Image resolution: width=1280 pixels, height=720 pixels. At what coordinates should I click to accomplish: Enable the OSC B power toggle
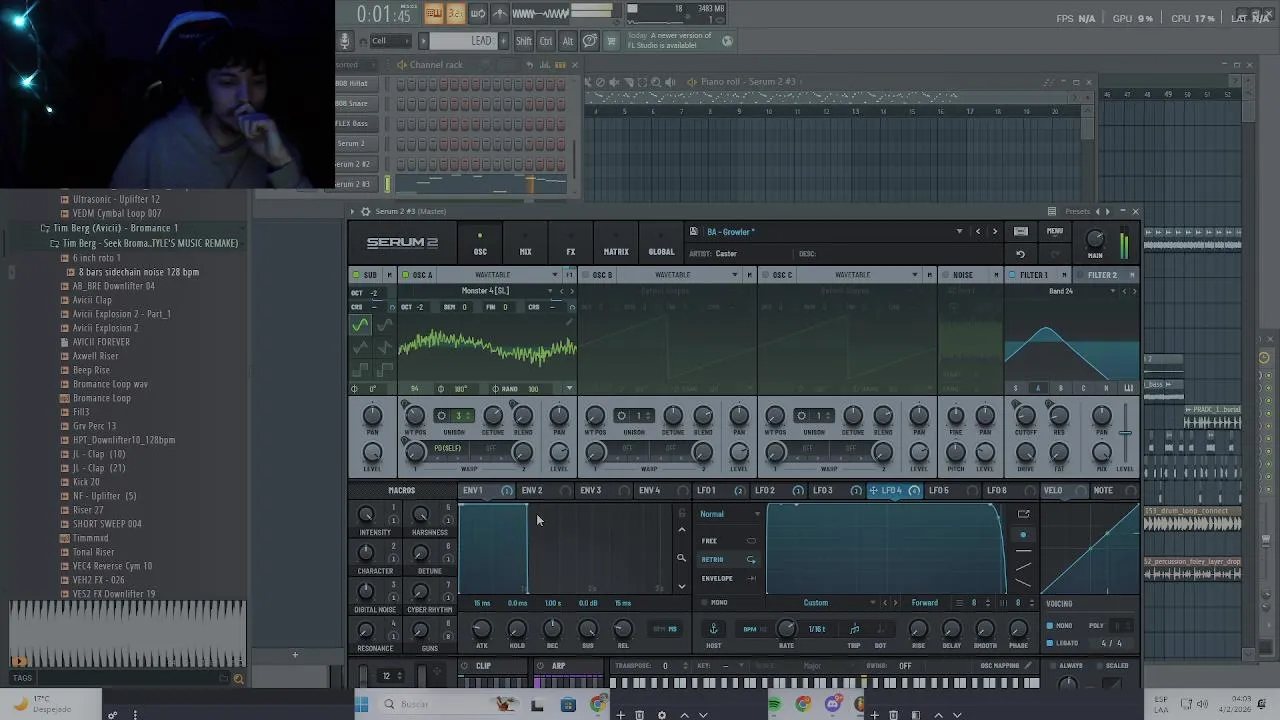585,275
